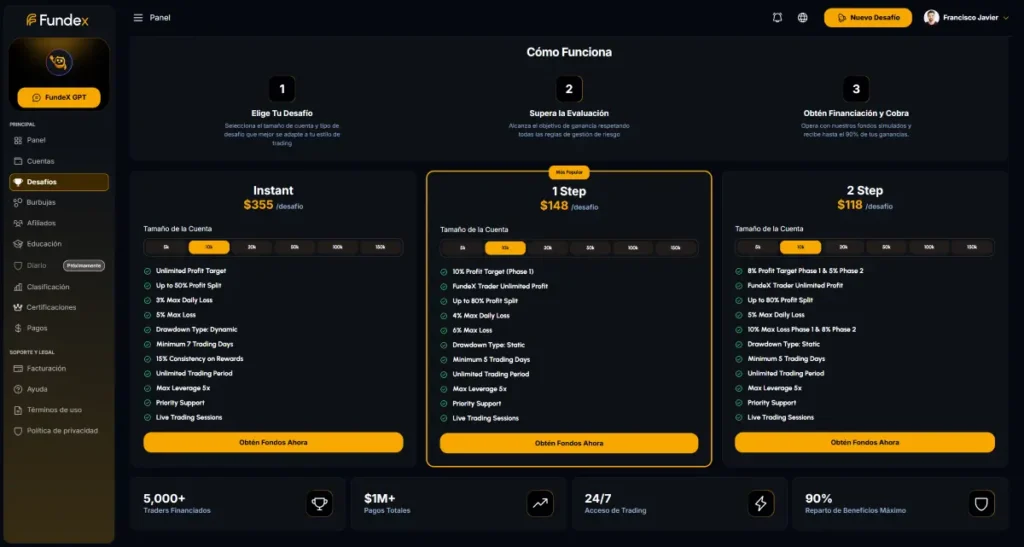This screenshot has width=1024, height=547.
Task: Select 150k account size for 2 Step plan
Action: 972,247
